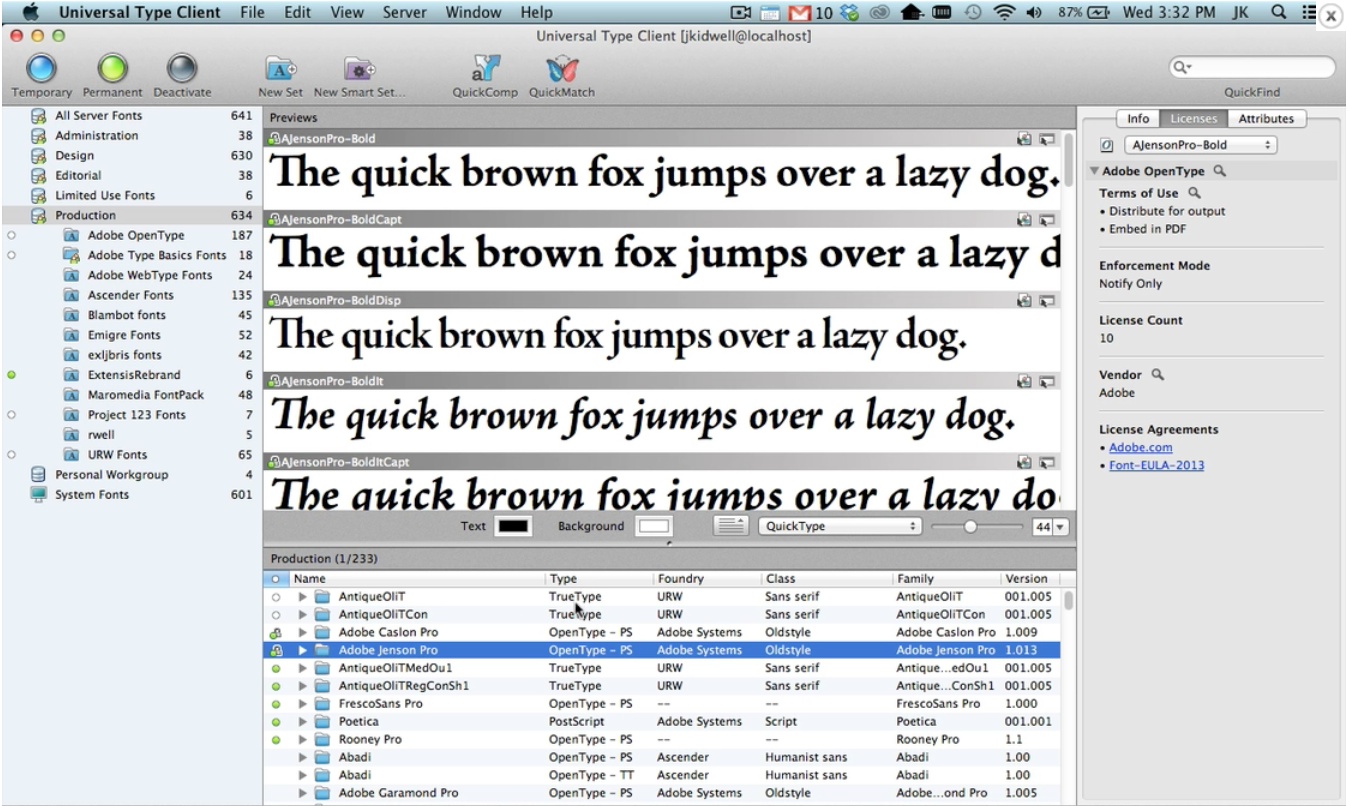Click the Temporary activation button
Image resolution: width=1349 pixels, height=806 pixels.
click(41, 68)
